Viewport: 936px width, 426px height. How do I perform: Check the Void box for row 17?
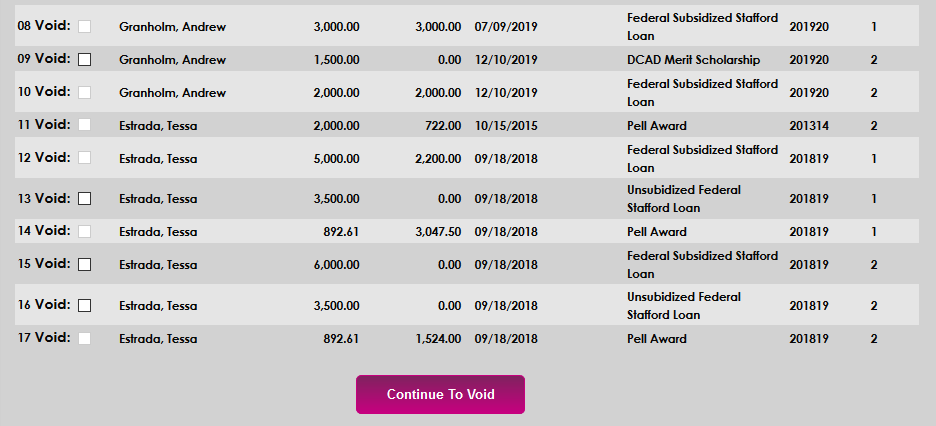point(85,338)
